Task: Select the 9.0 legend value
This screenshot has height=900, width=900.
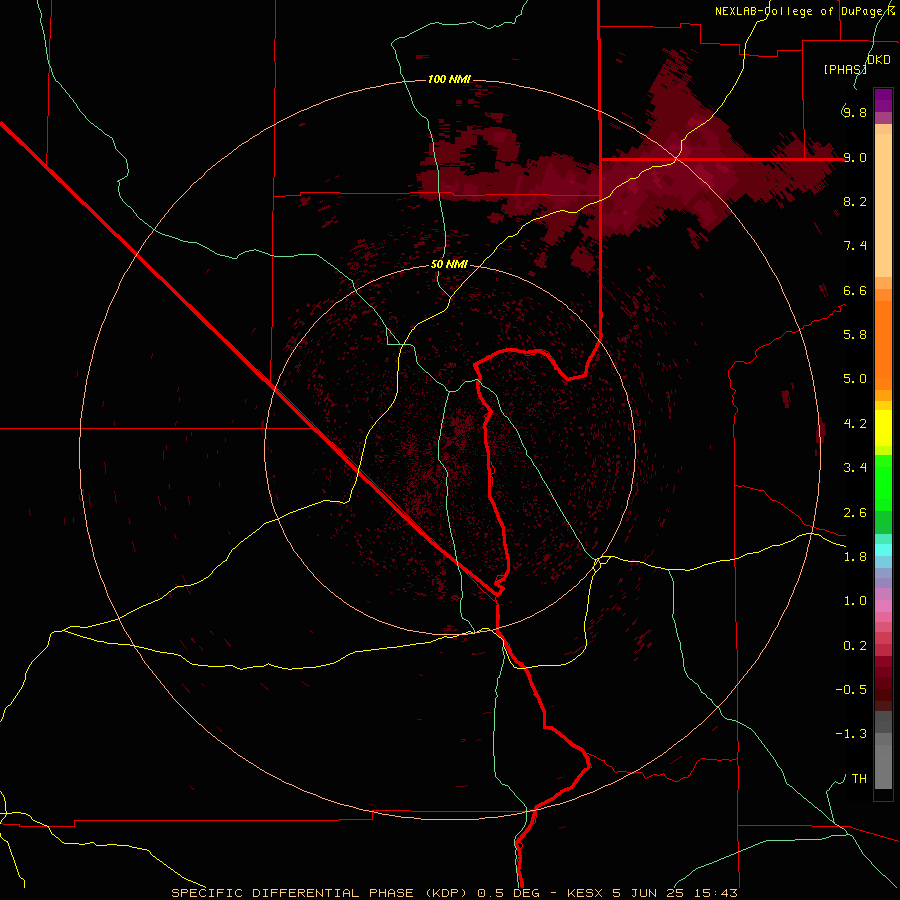Action: click(855, 157)
